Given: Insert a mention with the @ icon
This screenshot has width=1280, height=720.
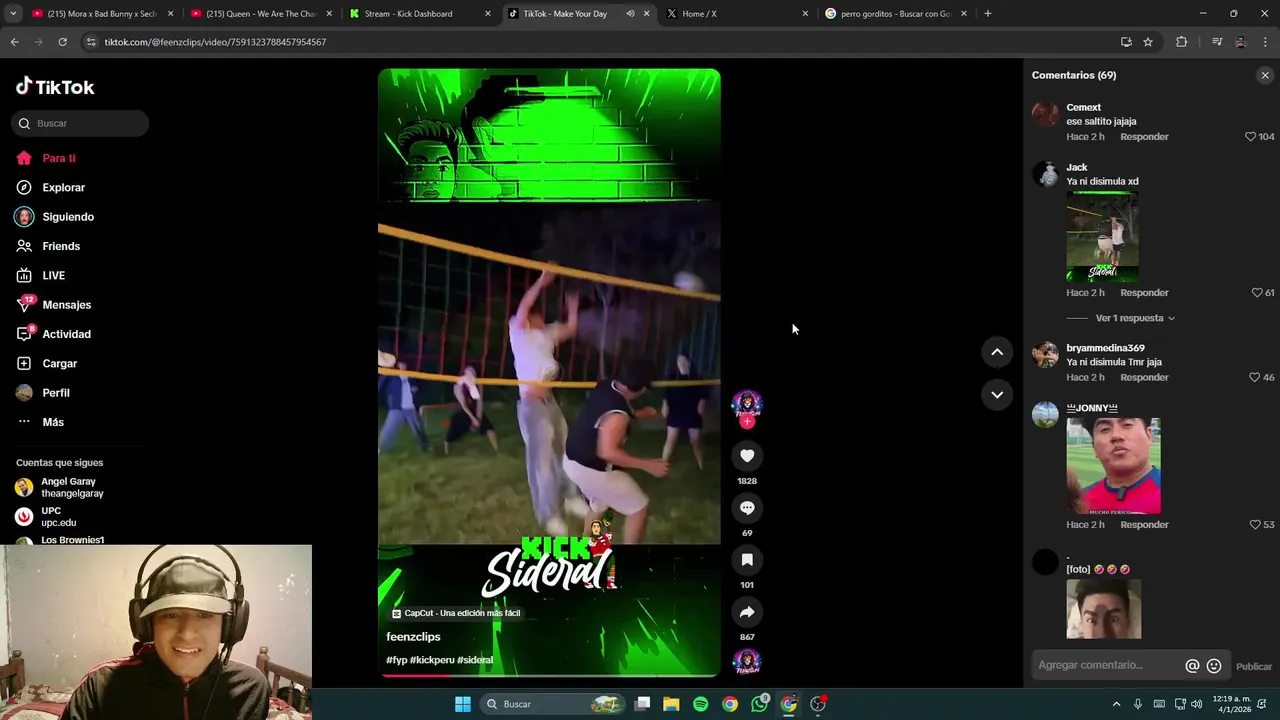Looking at the screenshot, I should tap(1192, 666).
